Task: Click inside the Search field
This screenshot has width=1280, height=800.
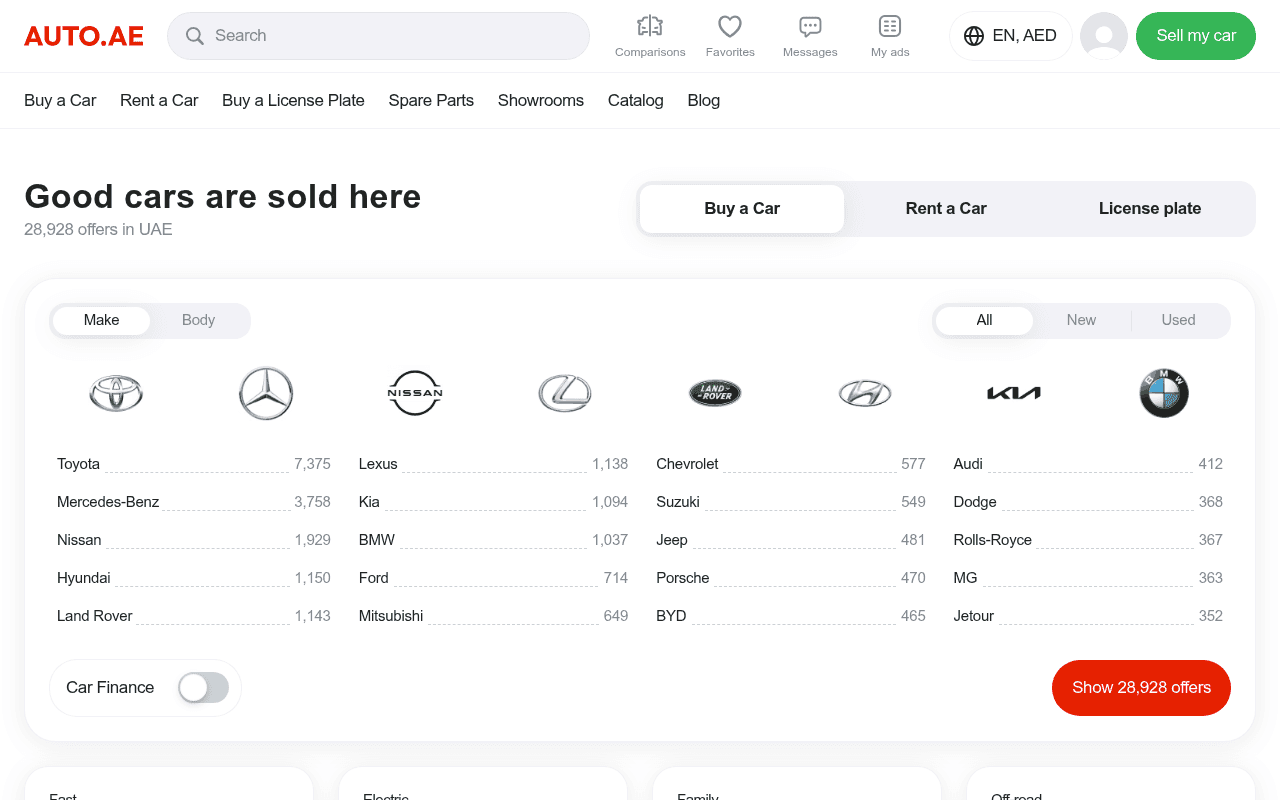Action: [378, 35]
